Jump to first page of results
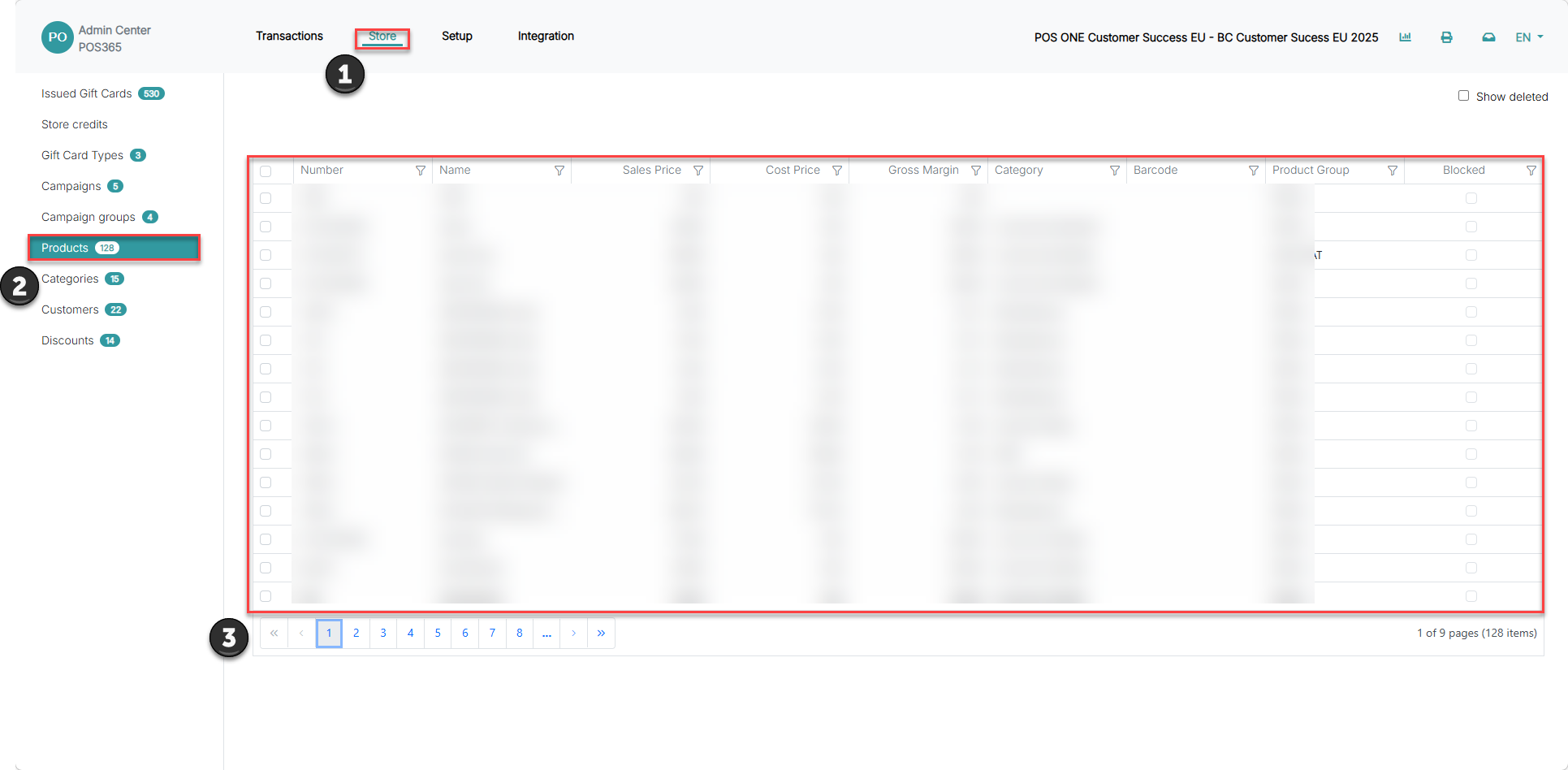 (x=274, y=633)
